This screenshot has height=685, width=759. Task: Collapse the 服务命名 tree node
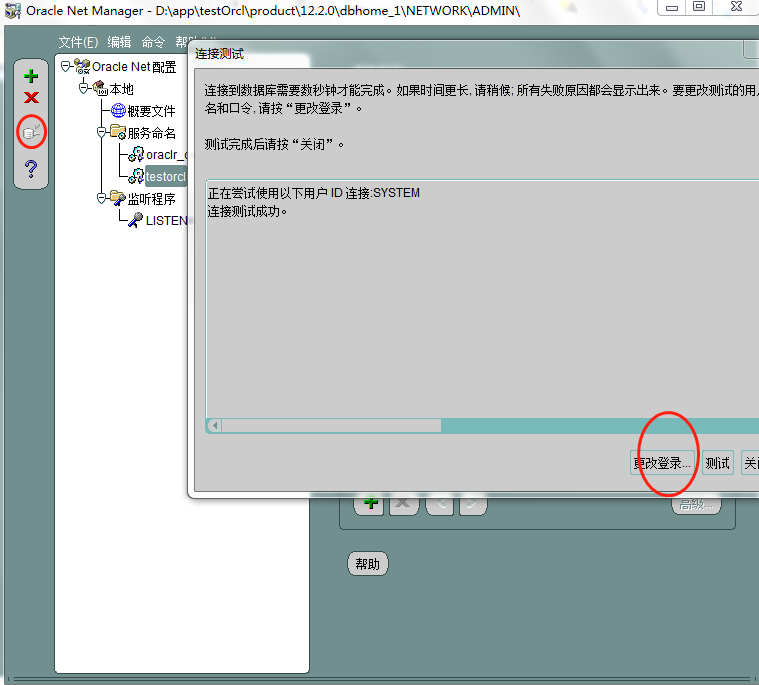tap(101, 132)
